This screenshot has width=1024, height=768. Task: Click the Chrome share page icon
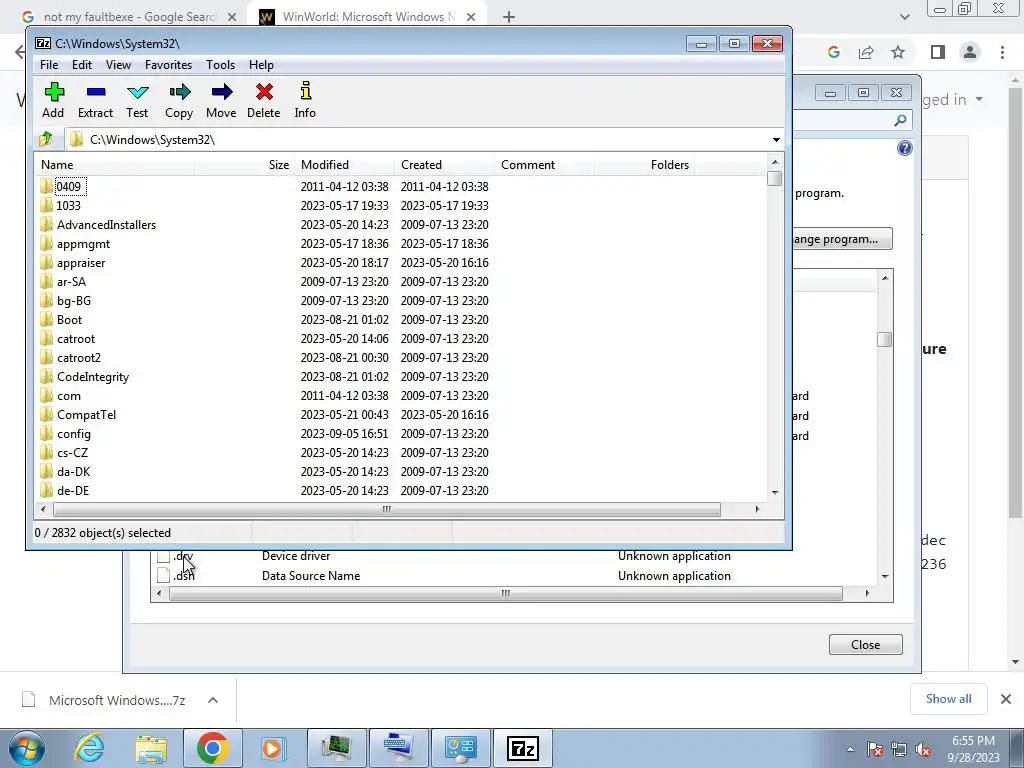click(x=866, y=52)
